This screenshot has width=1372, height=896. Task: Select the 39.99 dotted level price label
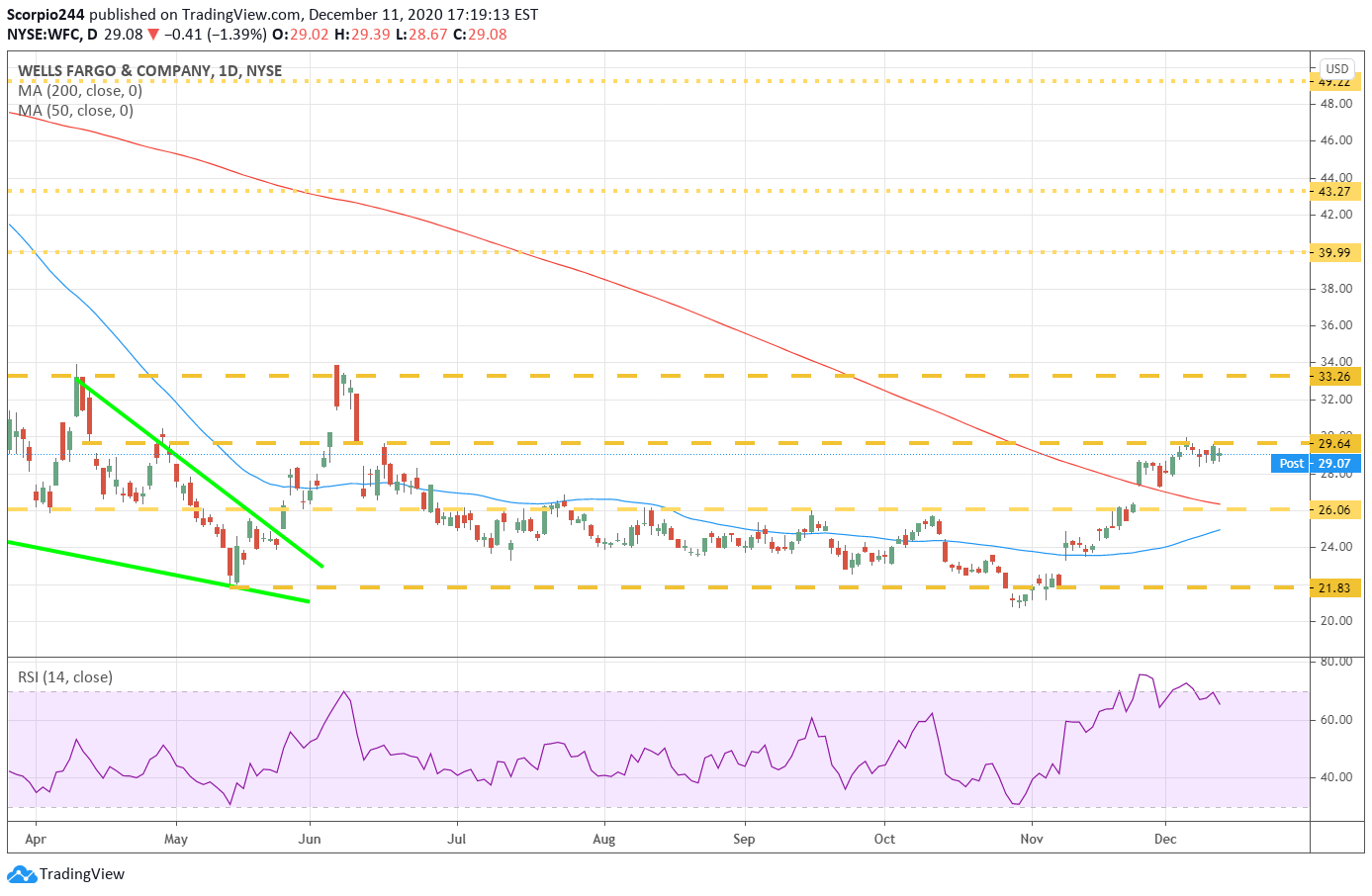pyautogui.click(x=1334, y=253)
